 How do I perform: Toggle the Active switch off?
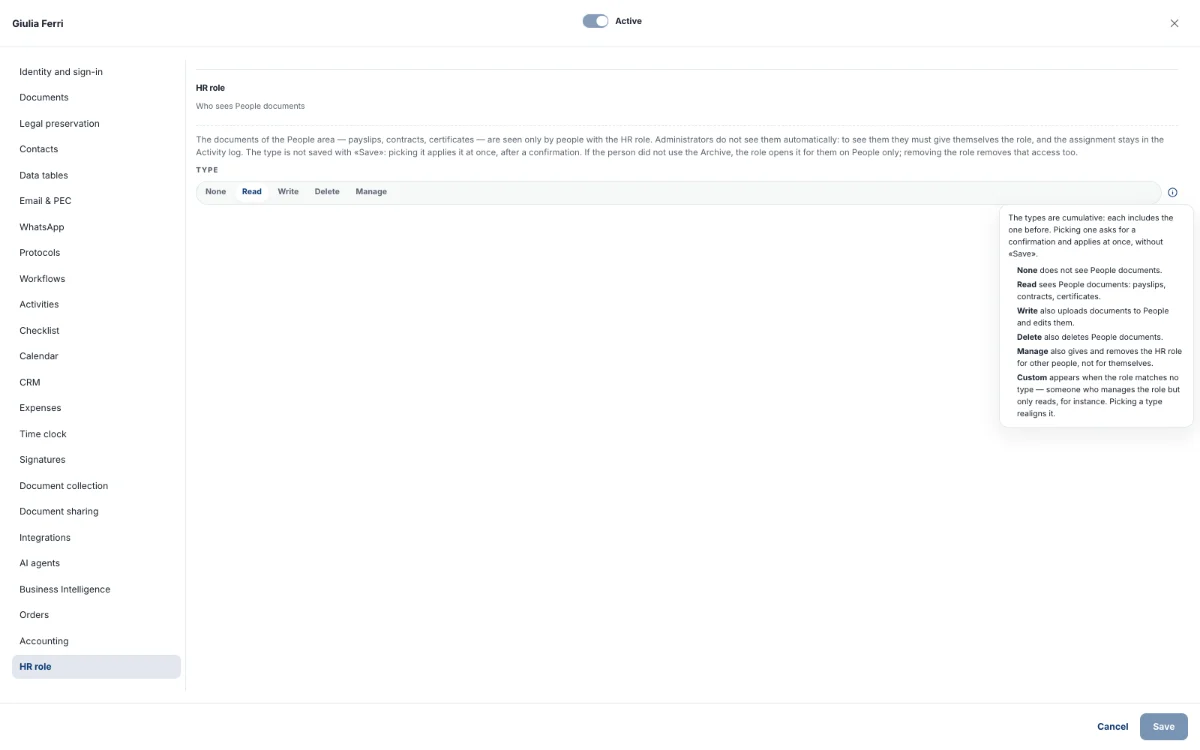tap(595, 21)
